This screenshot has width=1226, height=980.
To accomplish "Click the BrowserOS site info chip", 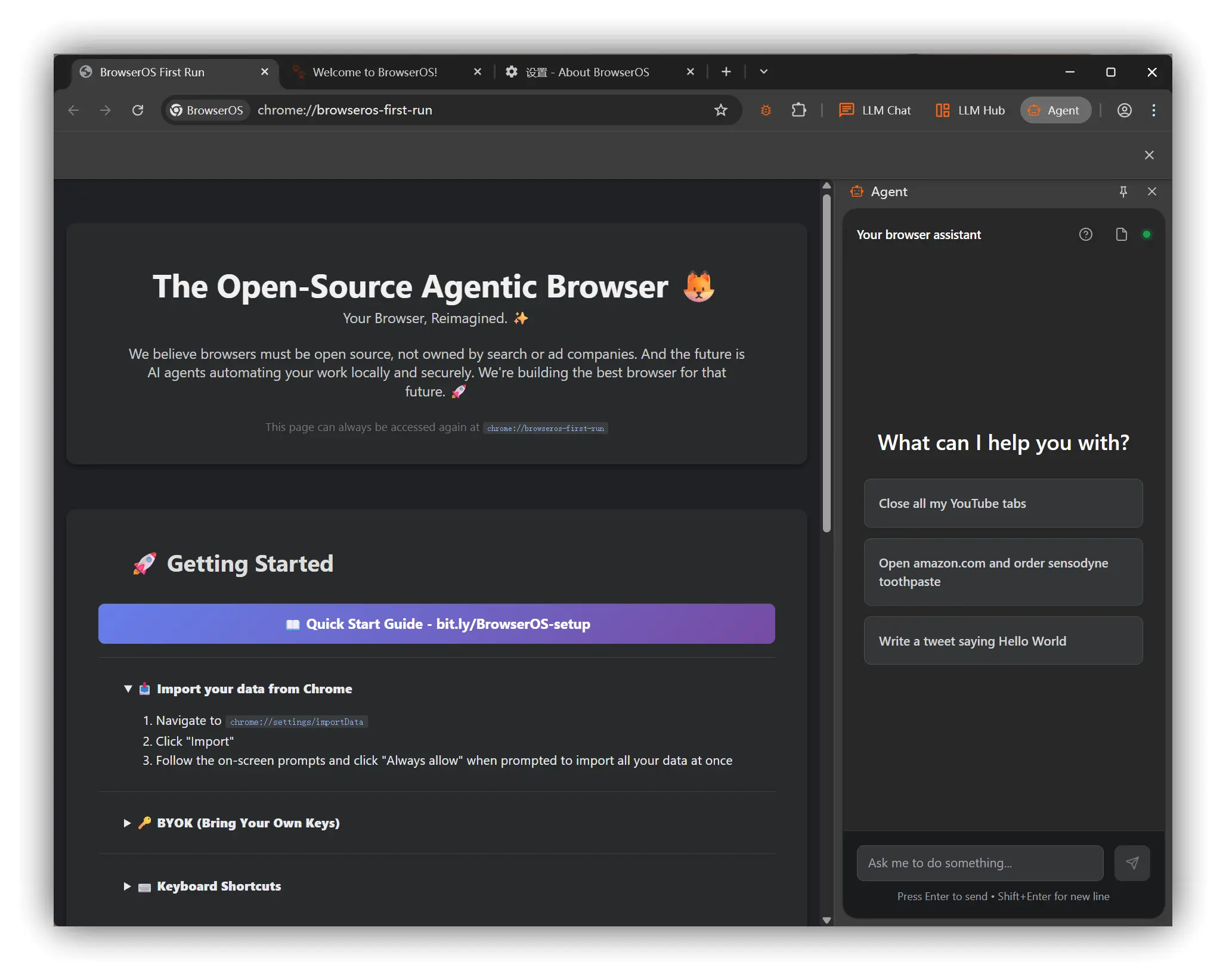I will click(207, 110).
